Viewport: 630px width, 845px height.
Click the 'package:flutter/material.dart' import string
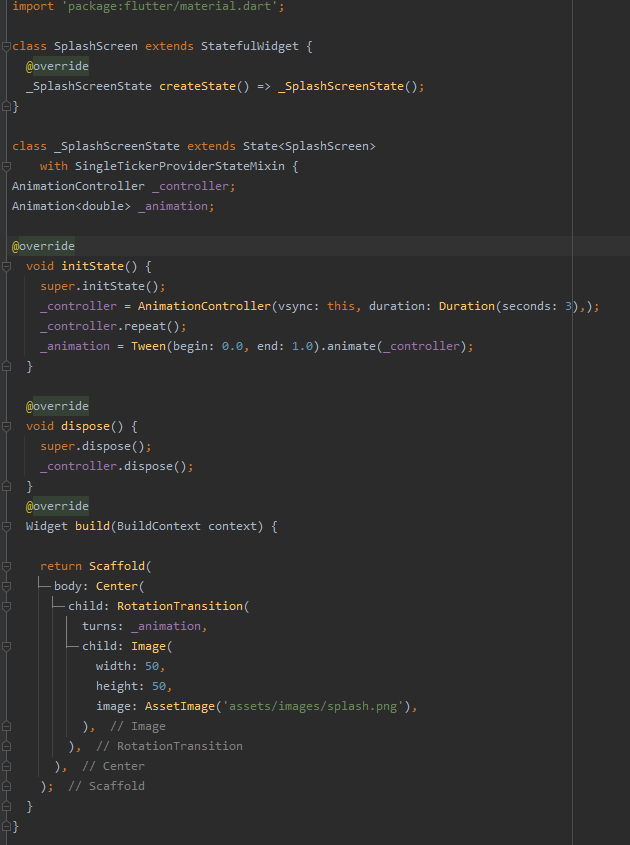(170, 6)
